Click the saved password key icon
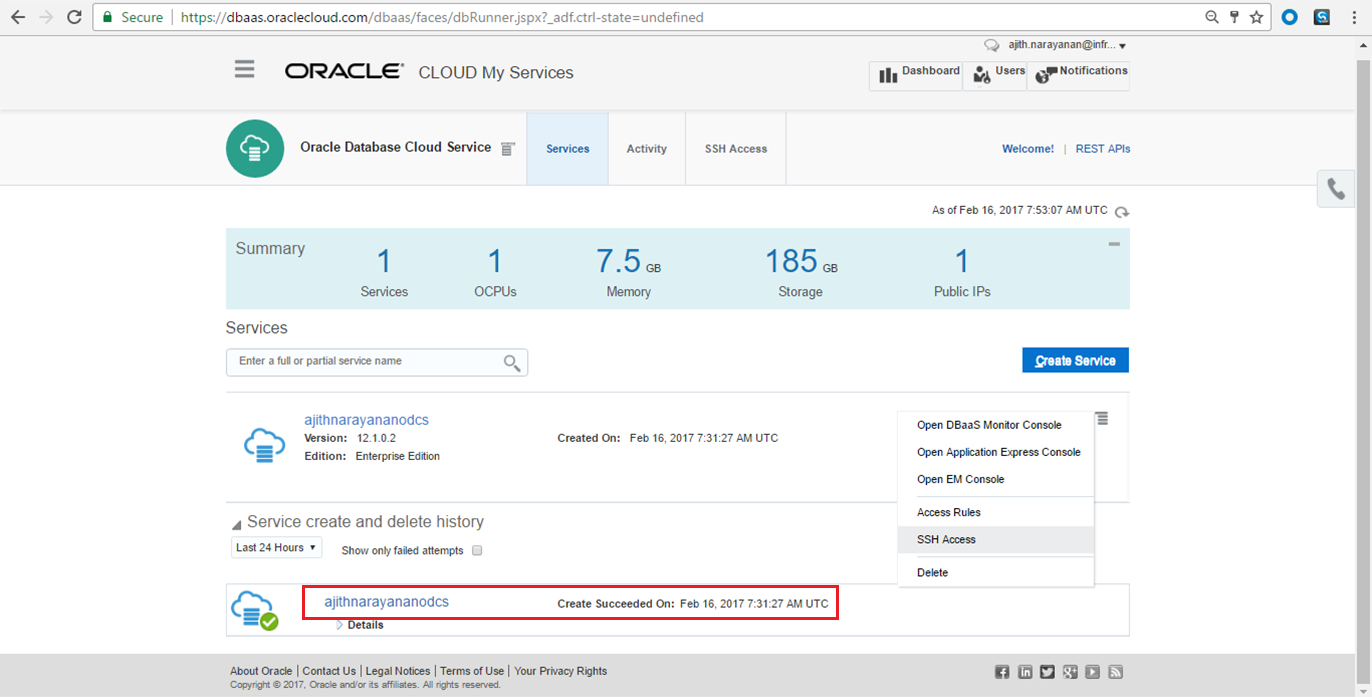 (x=1234, y=17)
